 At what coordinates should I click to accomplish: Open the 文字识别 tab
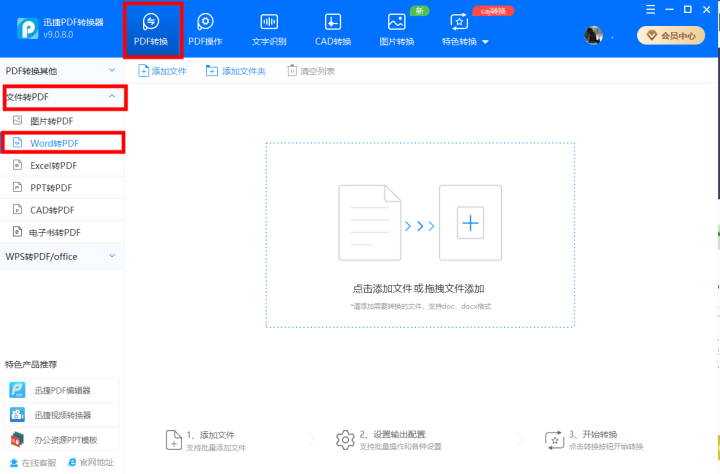[269, 29]
